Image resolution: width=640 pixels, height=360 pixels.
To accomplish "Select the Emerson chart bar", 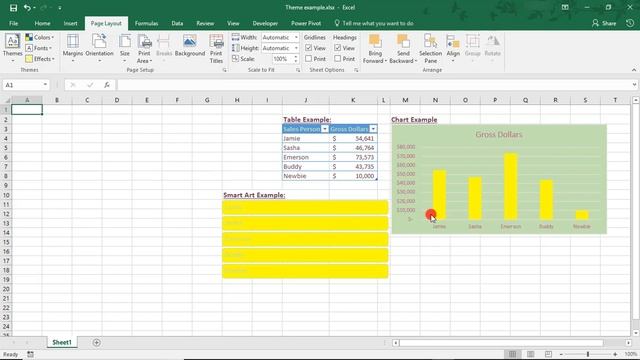I will tap(511, 187).
